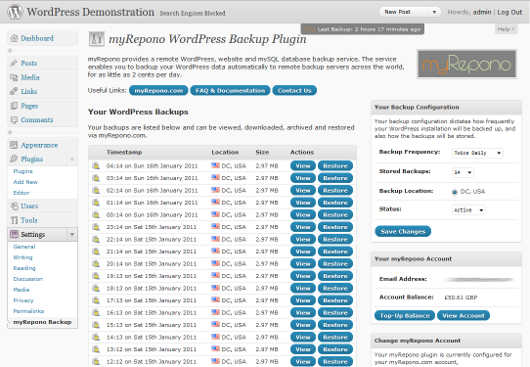Click the Users icon in sidebar
This screenshot has width=530, height=367.
14,206
